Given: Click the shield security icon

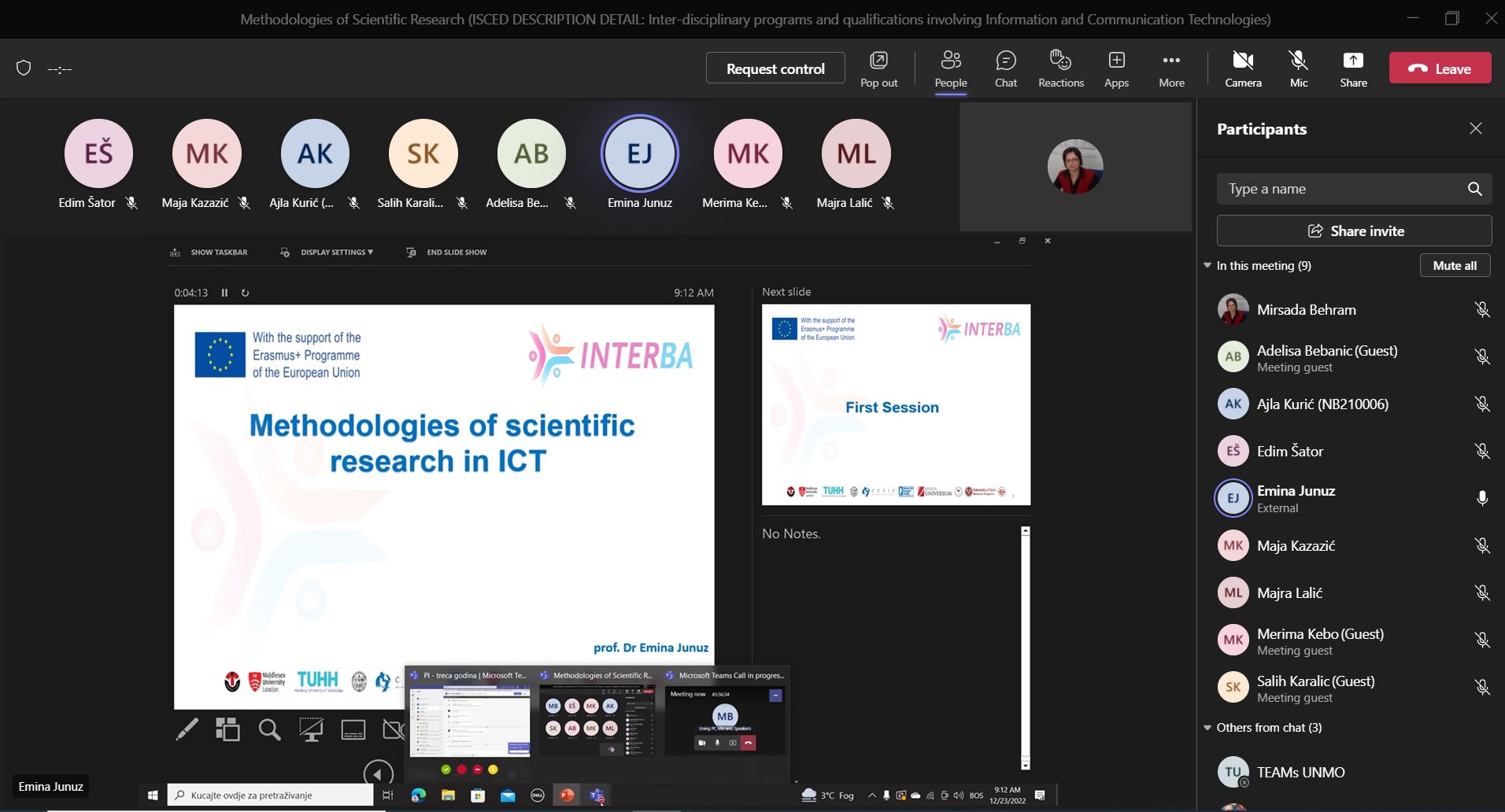Looking at the screenshot, I should (x=24, y=68).
